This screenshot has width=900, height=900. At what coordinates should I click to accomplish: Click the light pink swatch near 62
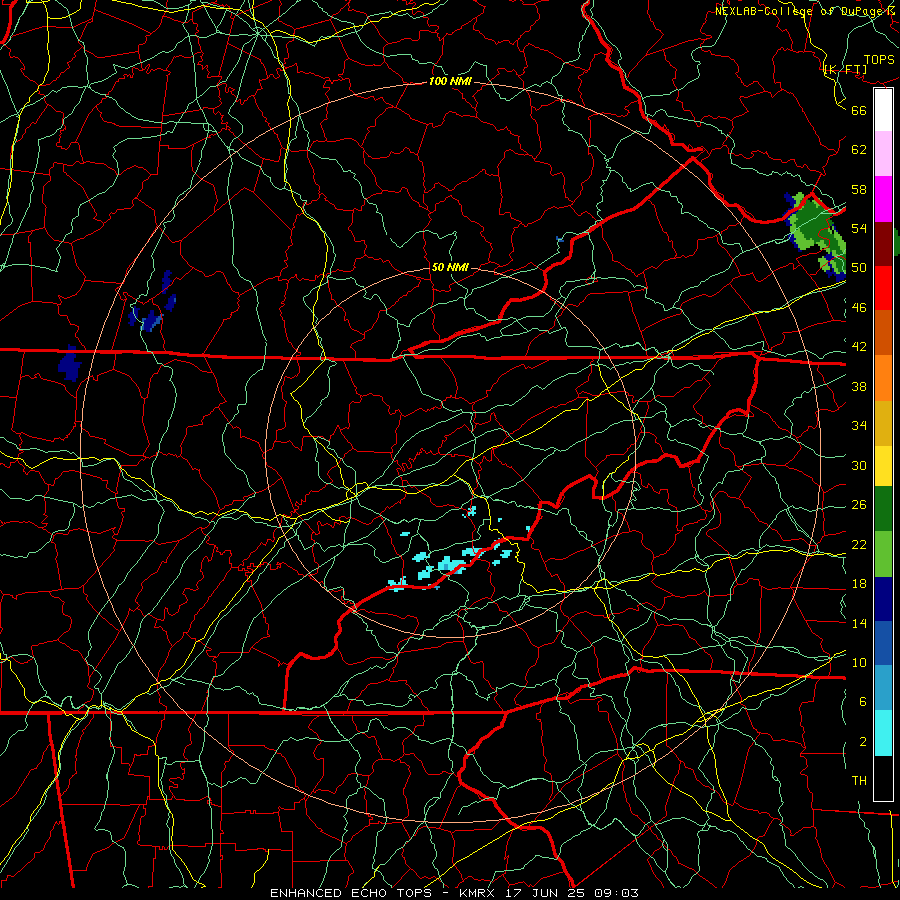883,153
